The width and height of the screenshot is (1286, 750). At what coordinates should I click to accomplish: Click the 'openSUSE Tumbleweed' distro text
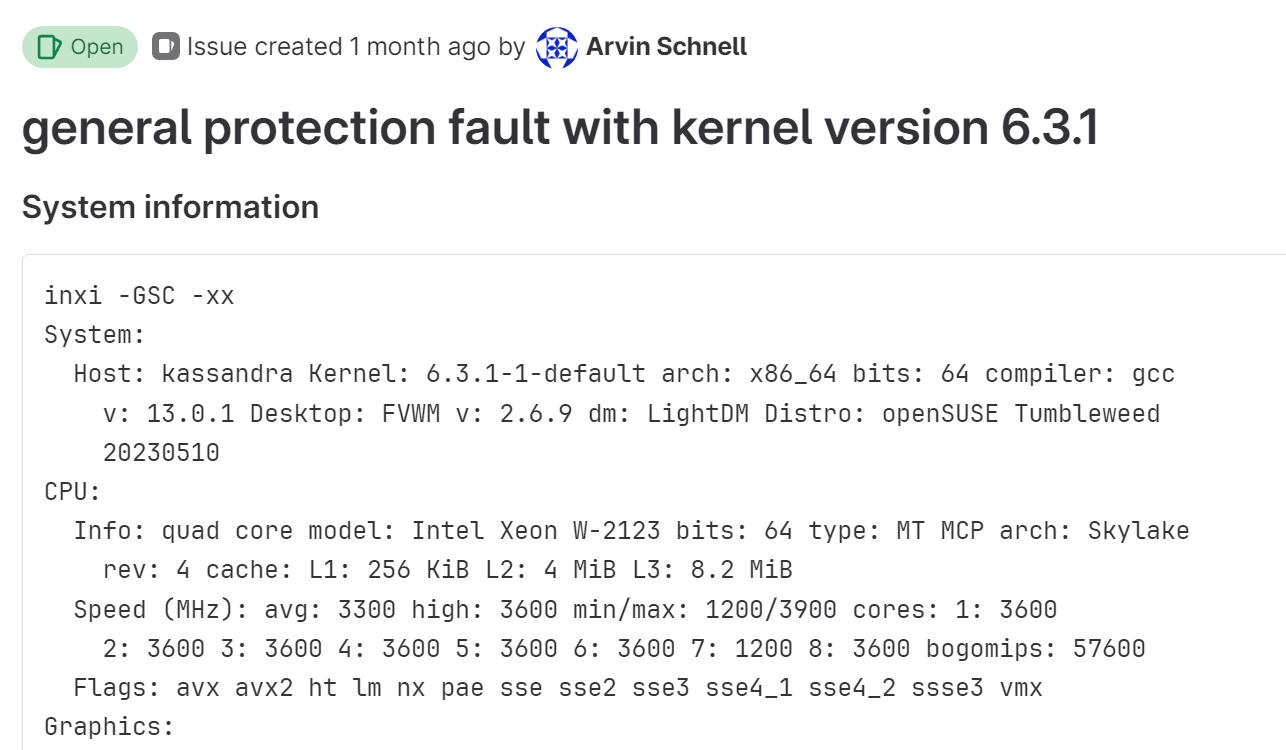click(1021, 413)
